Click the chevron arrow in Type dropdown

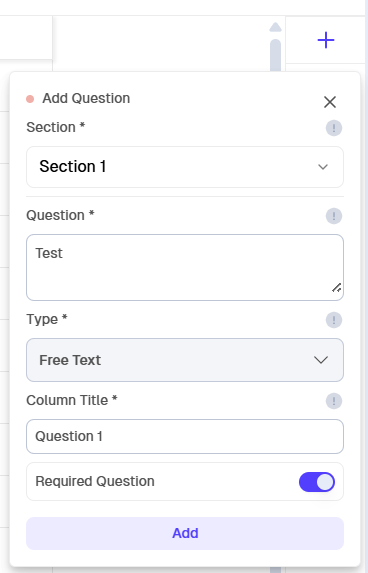[x=321, y=360]
